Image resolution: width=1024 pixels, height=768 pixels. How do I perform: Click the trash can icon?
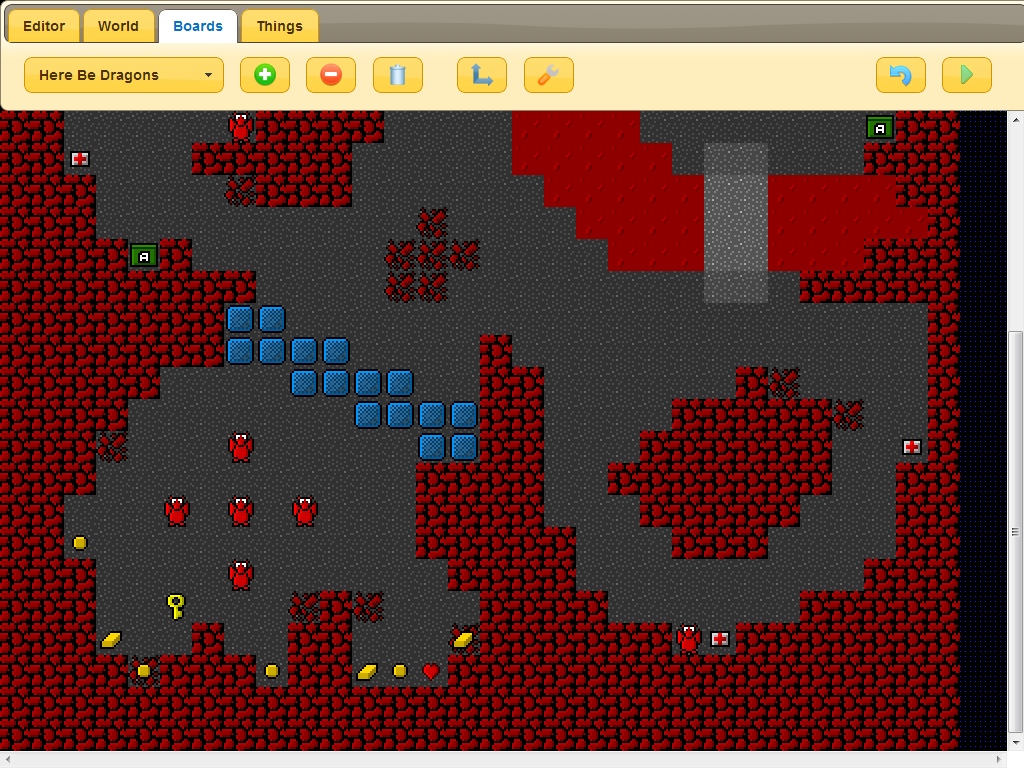[x=398, y=75]
